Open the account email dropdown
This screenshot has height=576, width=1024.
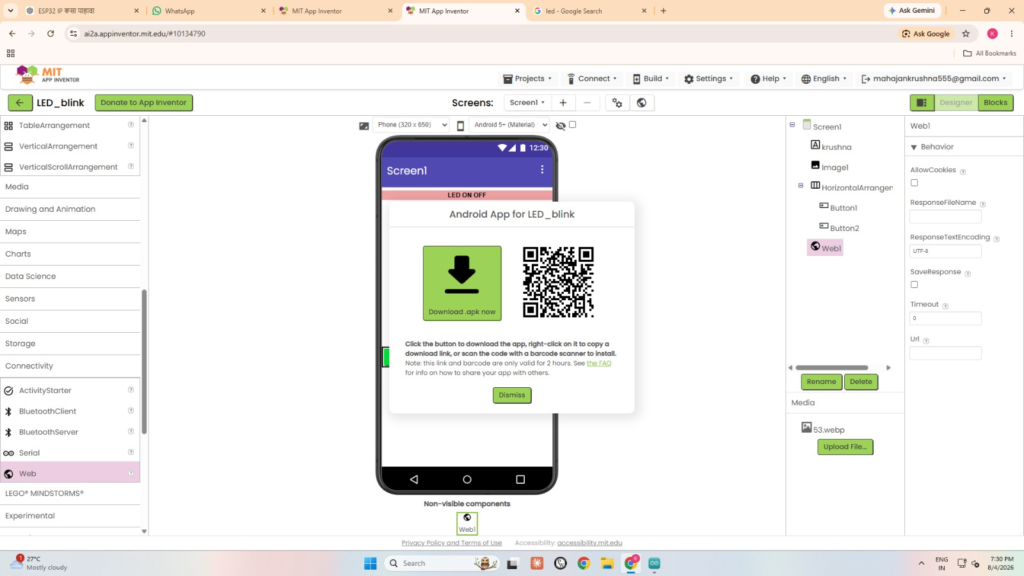934,78
